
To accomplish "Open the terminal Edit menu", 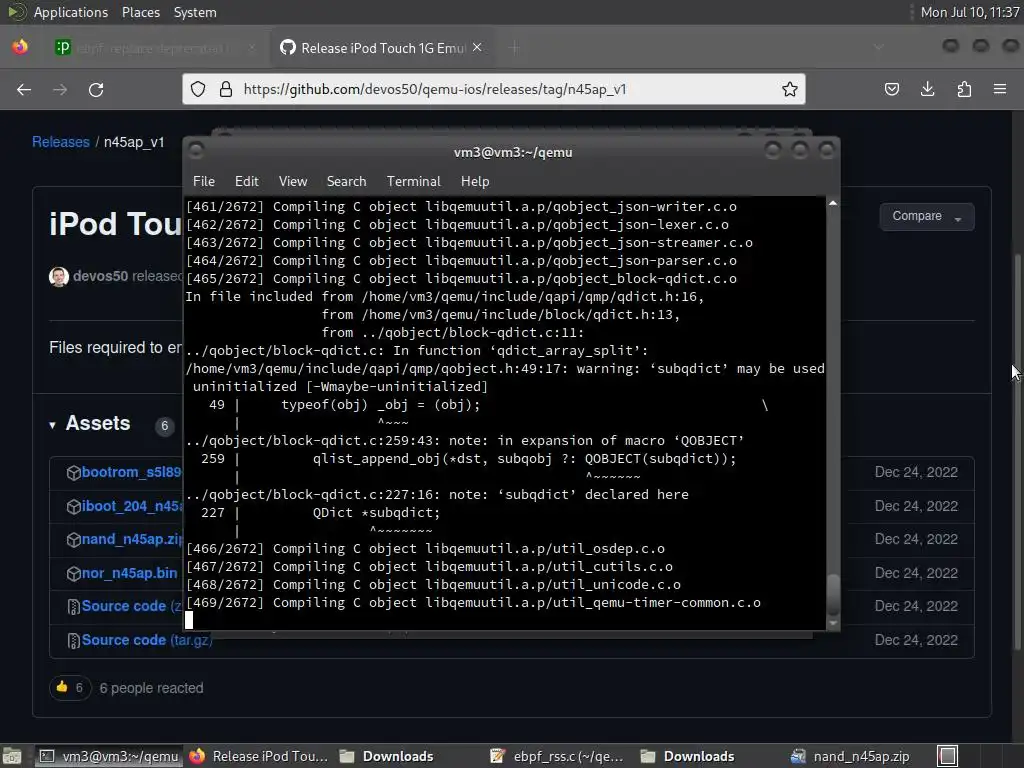I will pyautogui.click(x=246, y=182).
